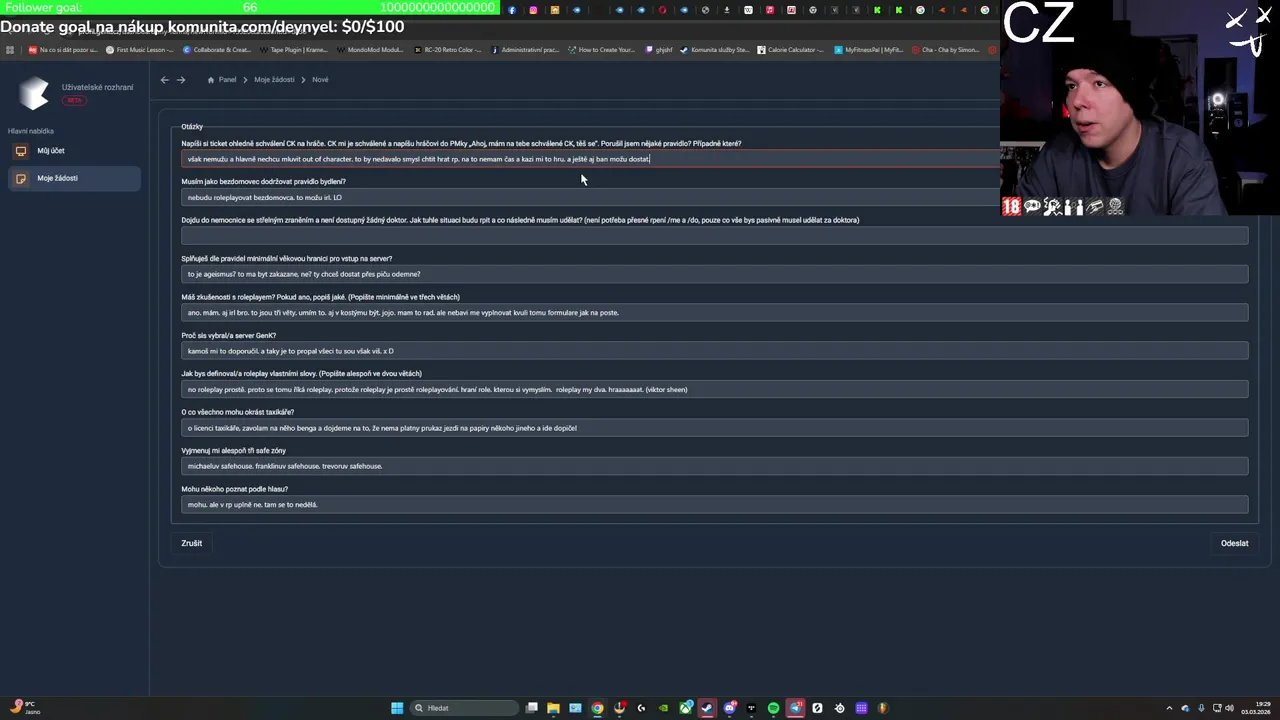
Task: Open the taskbar clock and date
Action: (1255, 708)
